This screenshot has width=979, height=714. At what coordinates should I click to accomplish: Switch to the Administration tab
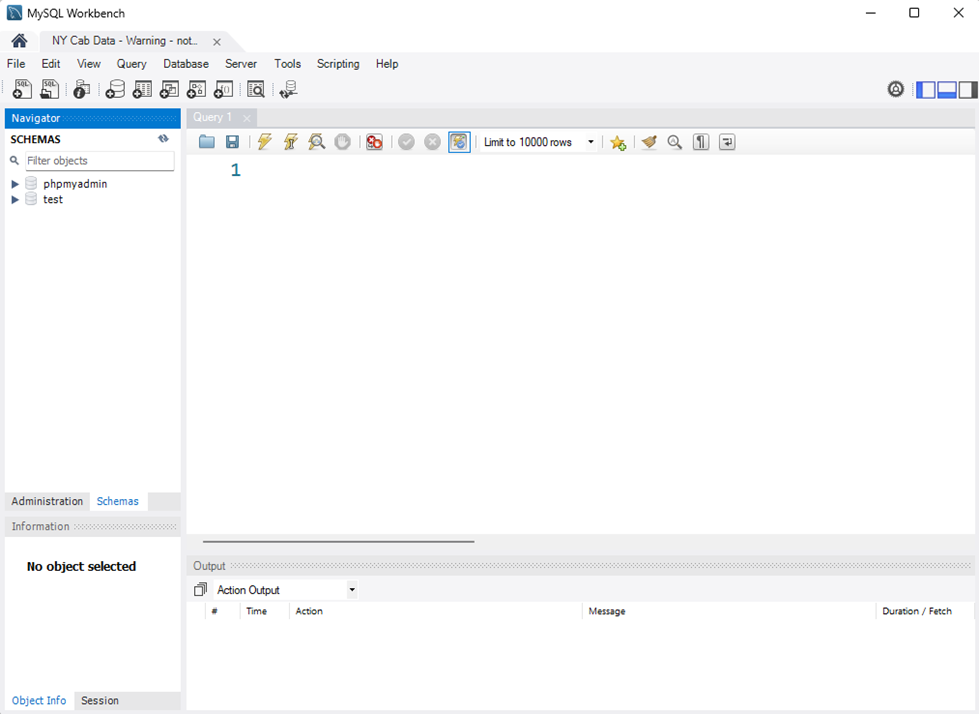pos(46,501)
